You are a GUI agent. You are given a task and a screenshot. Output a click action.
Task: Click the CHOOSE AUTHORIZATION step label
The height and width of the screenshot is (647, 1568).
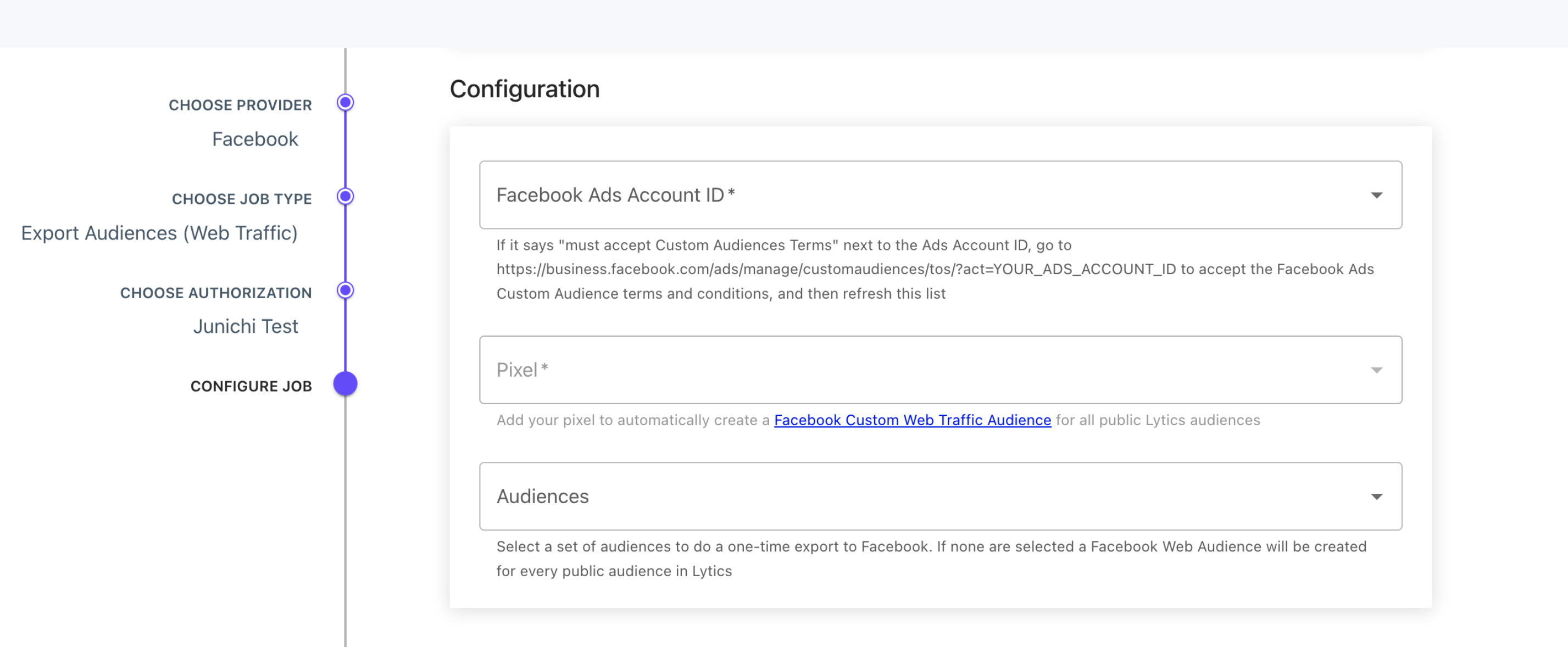coord(216,293)
